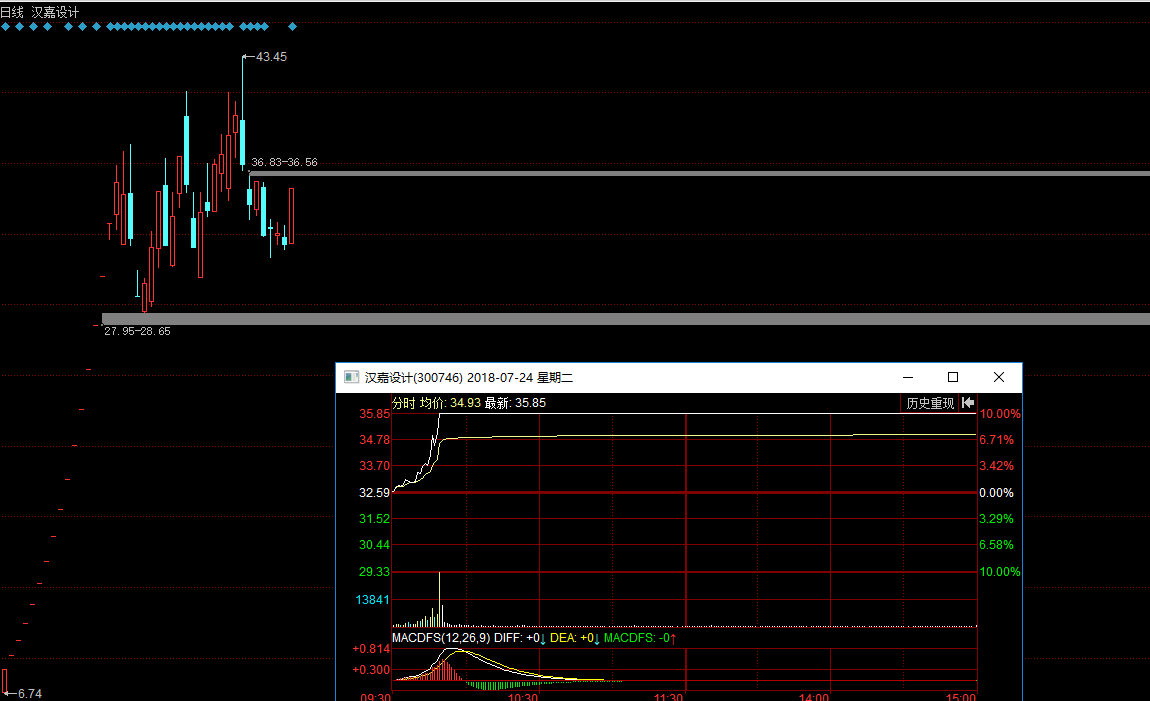This screenshot has height=701, width=1150.
Task: Close the 汉嘉设计(300746) intraday window
Action: click(x=998, y=377)
